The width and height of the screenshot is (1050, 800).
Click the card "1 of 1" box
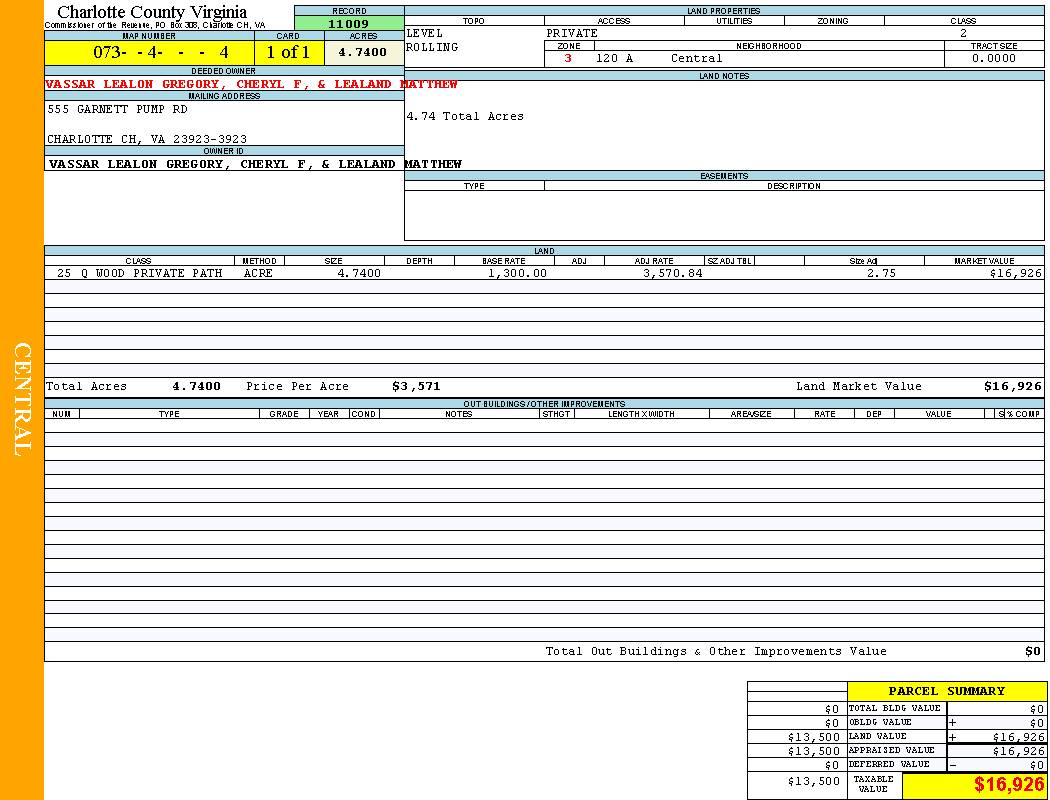288,52
